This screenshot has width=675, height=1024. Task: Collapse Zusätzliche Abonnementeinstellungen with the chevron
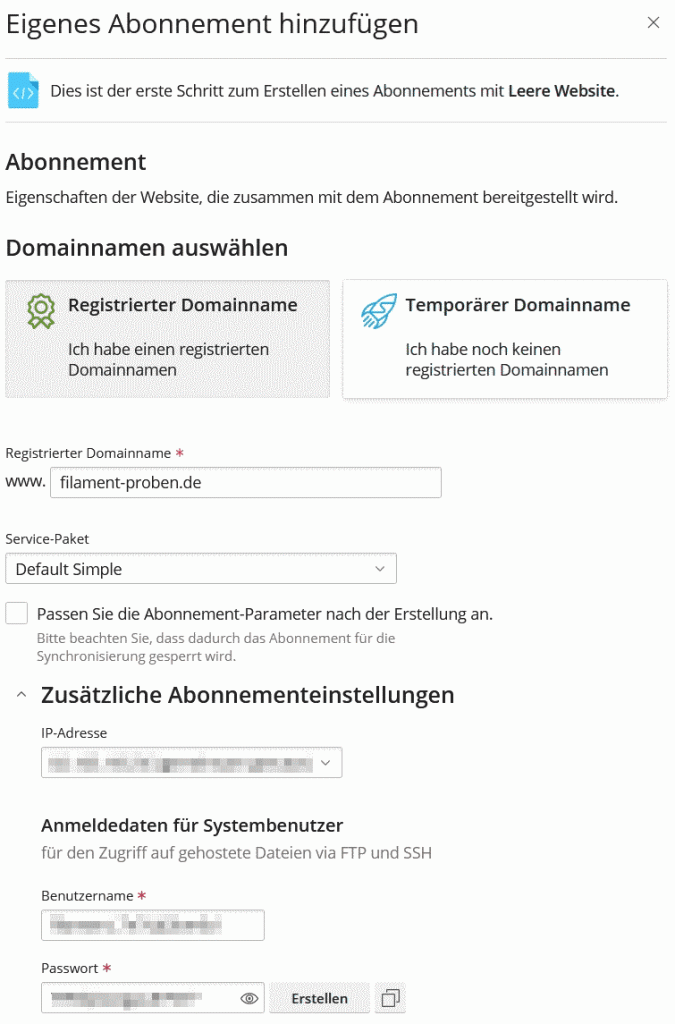tap(21, 695)
